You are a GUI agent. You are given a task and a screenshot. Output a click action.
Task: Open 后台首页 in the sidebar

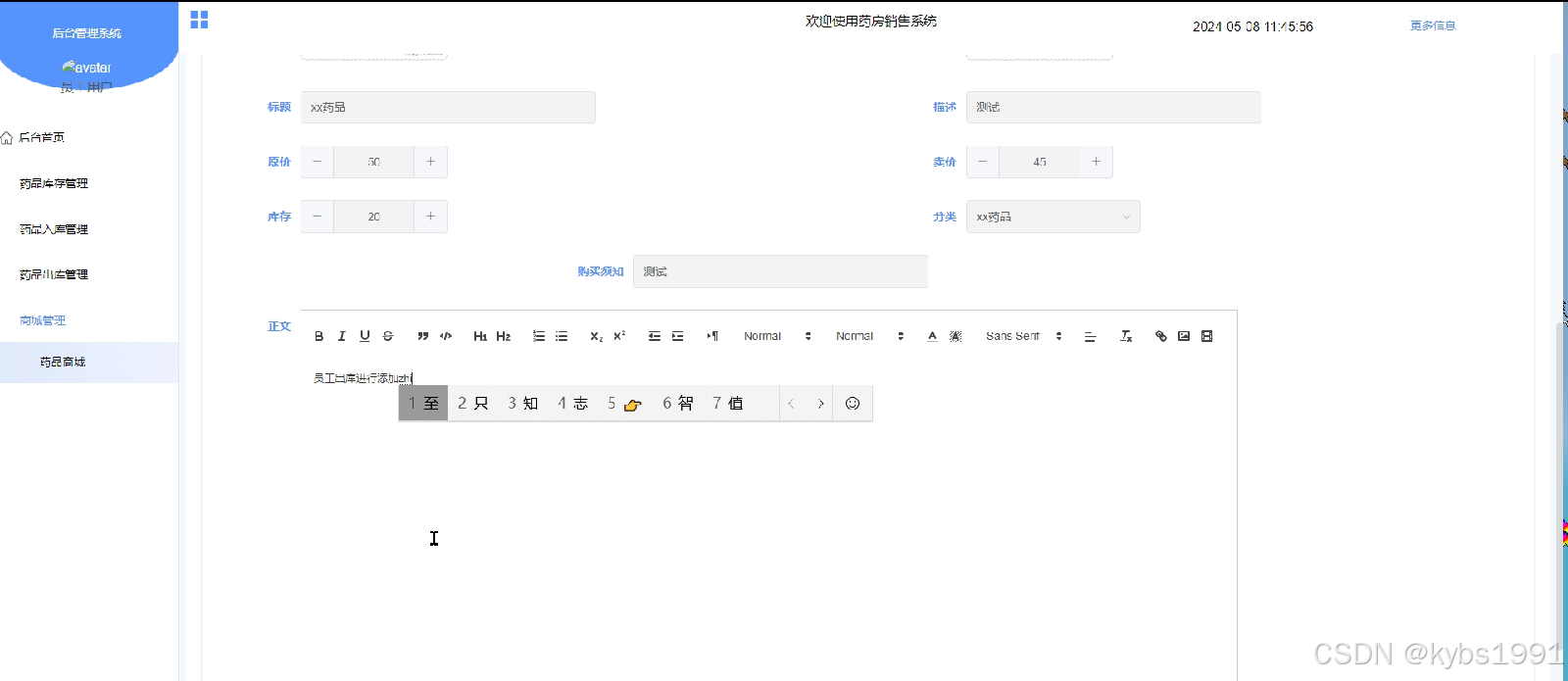click(x=41, y=137)
